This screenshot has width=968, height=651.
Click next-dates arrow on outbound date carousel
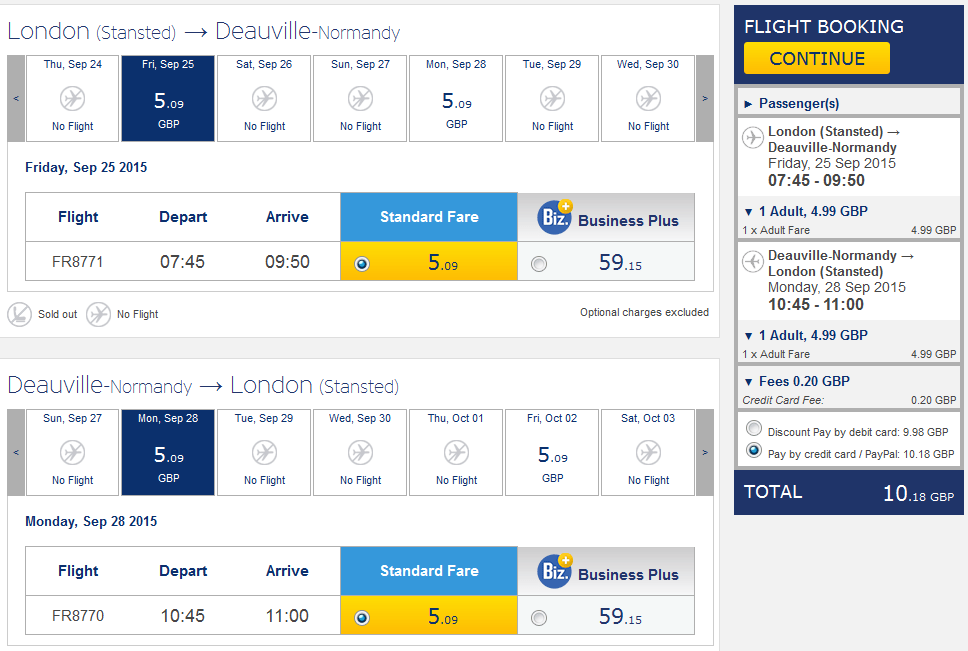pos(705,99)
